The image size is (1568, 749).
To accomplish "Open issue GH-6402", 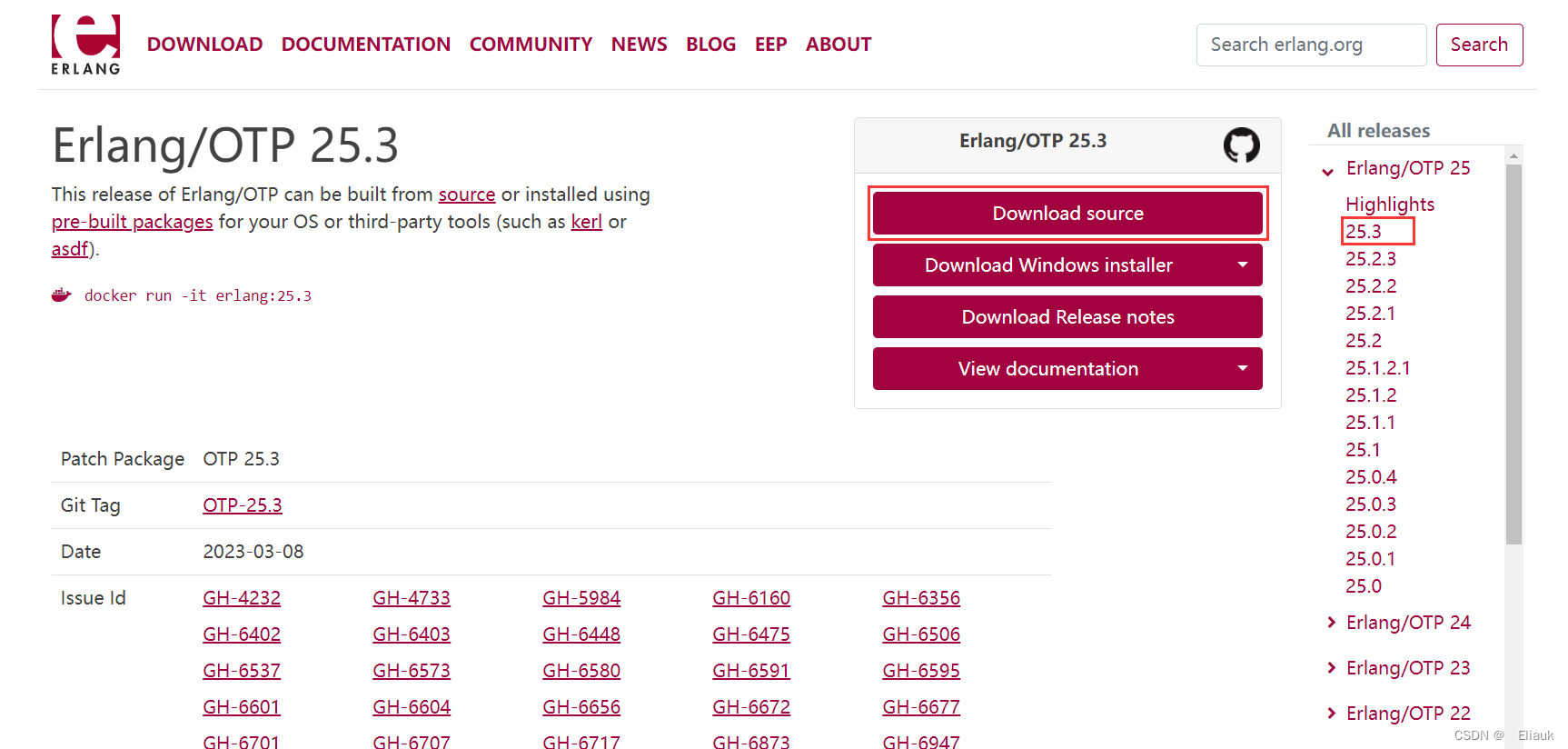I will coord(242,634).
